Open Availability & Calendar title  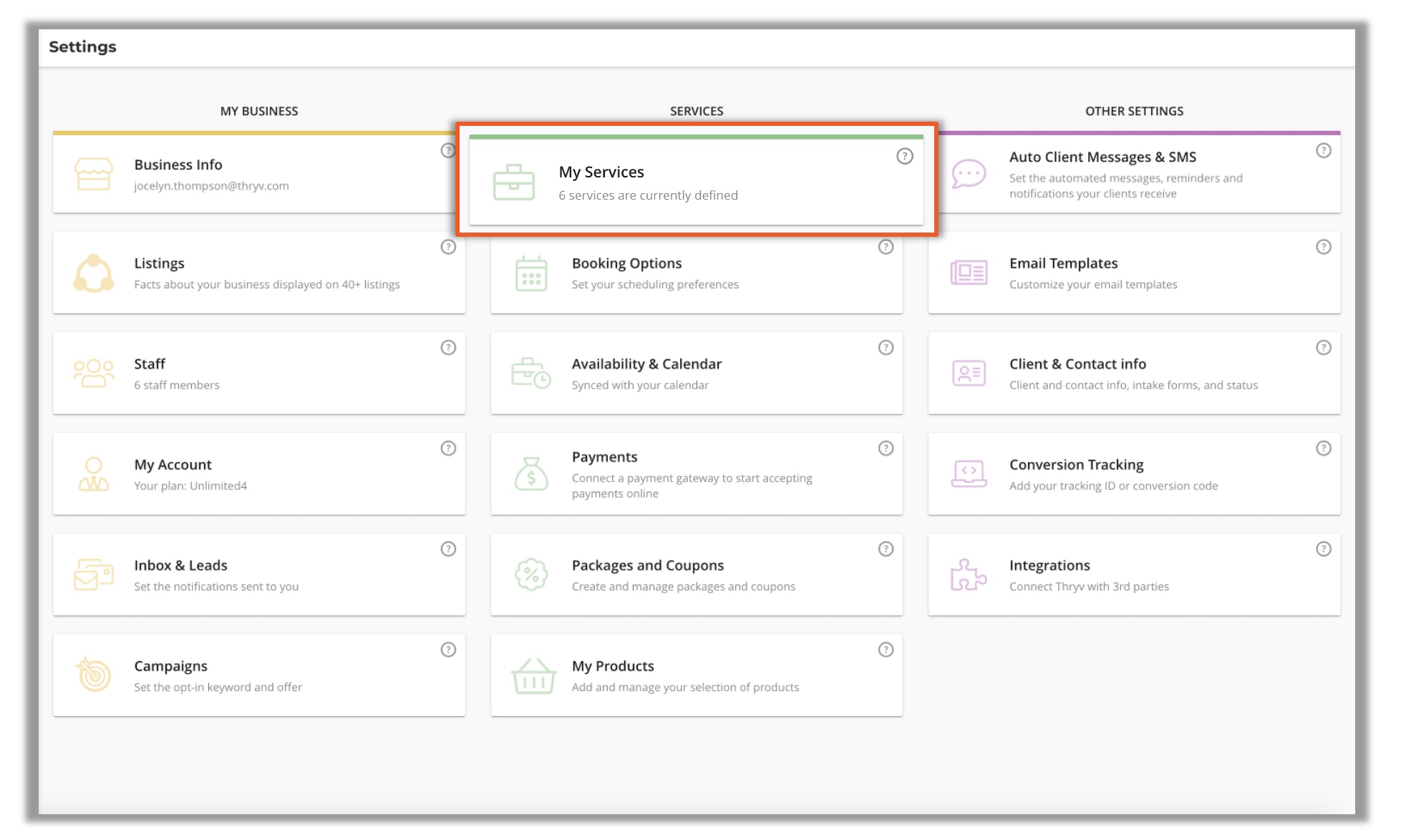(646, 363)
